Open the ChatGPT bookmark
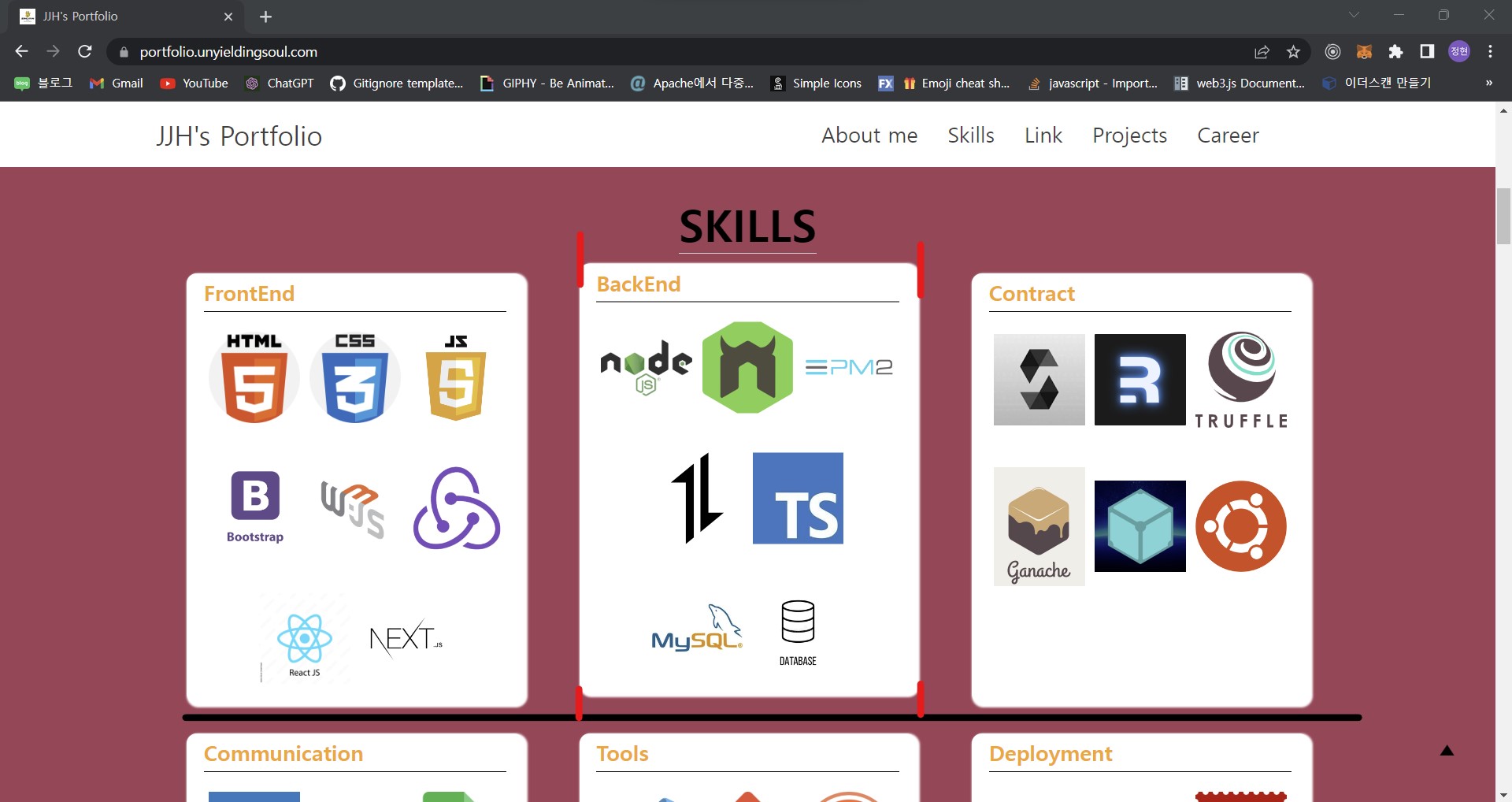The image size is (1512, 802). click(280, 83)
